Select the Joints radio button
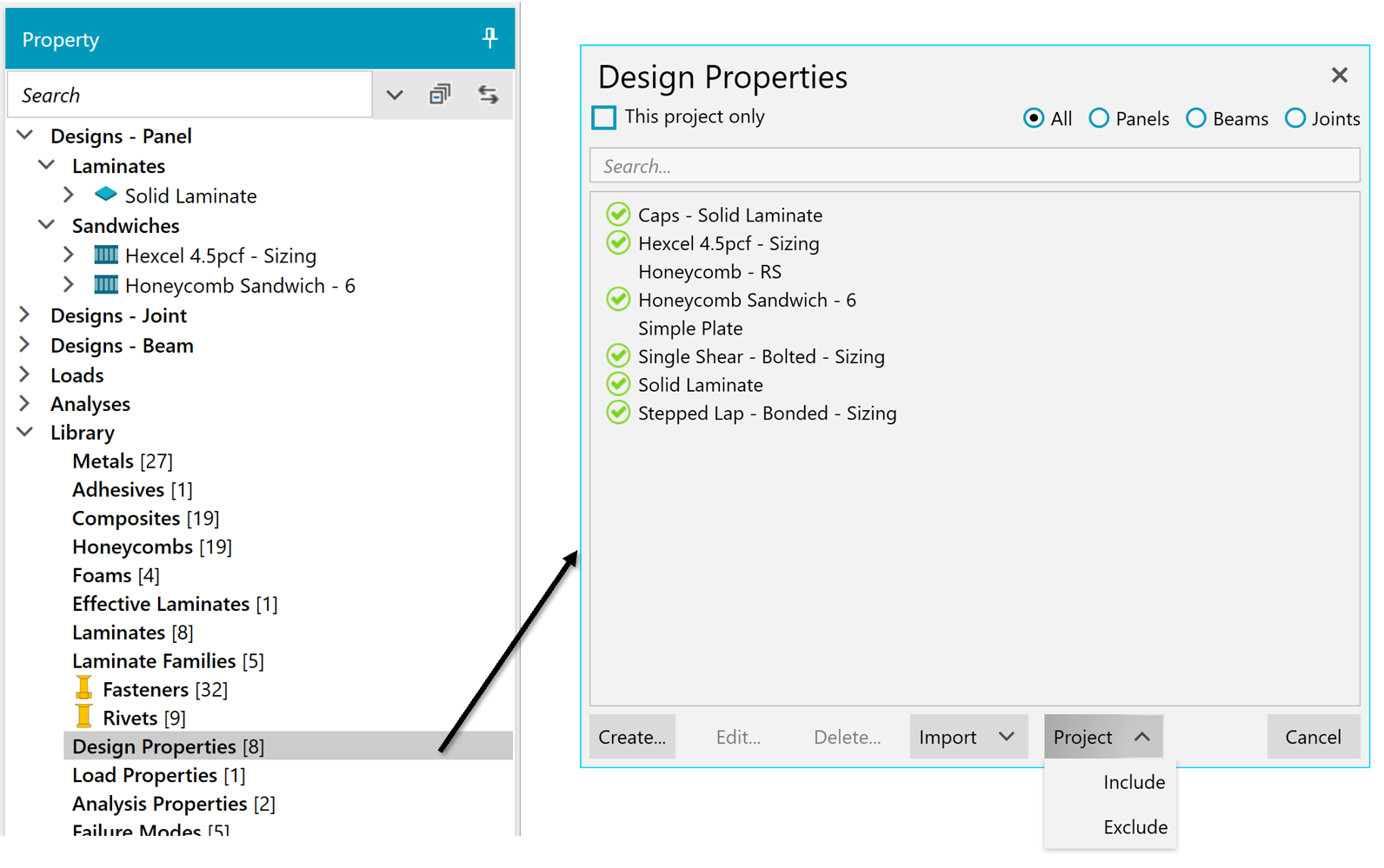 coord(1295,118)
